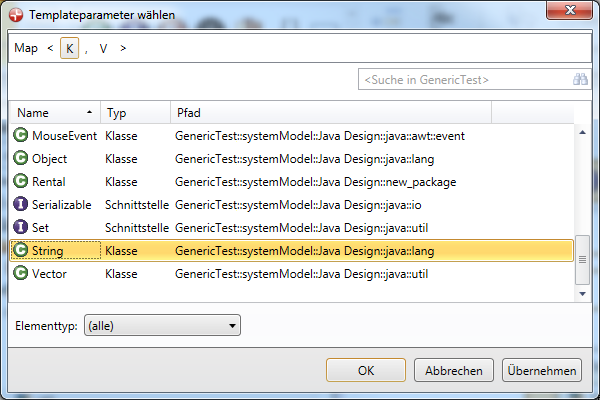Click the class icon beside Object
Screen dimensions: 600x400
point(21,158)
